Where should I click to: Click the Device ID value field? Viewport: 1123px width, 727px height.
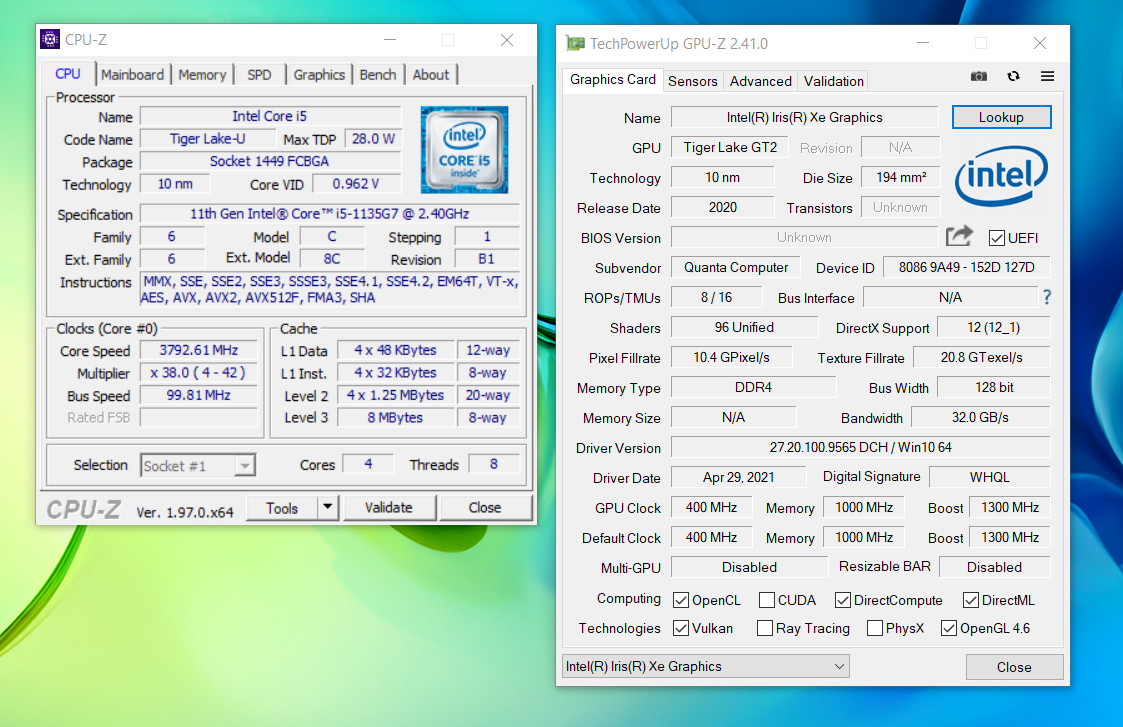coord(966,267)
